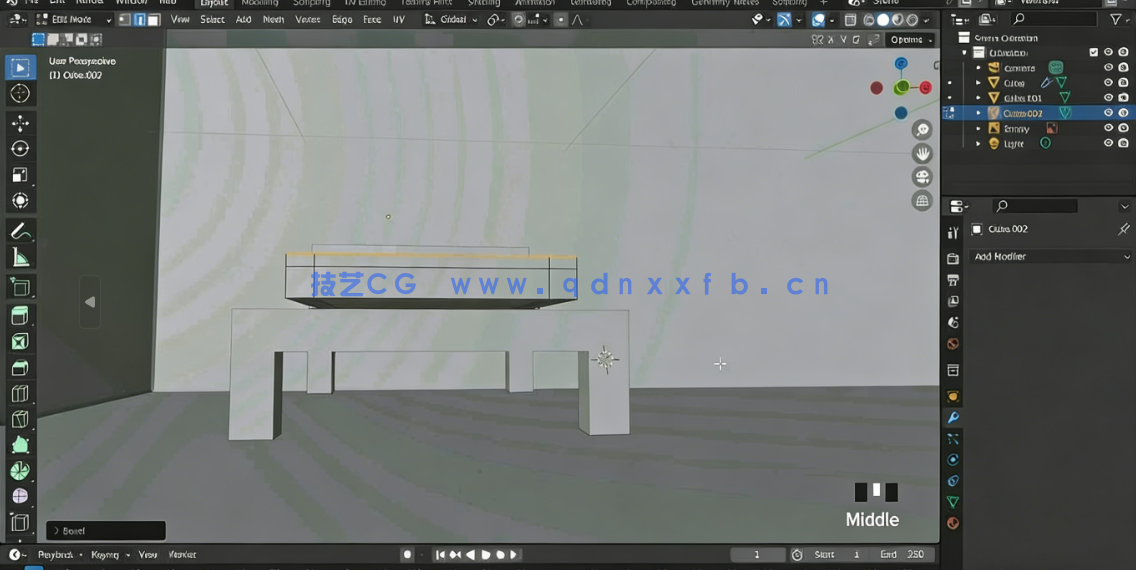Viewport: 1136px width, 570px height.
Task: Open the Options dropdown in viewport
Action: point(910,40)
